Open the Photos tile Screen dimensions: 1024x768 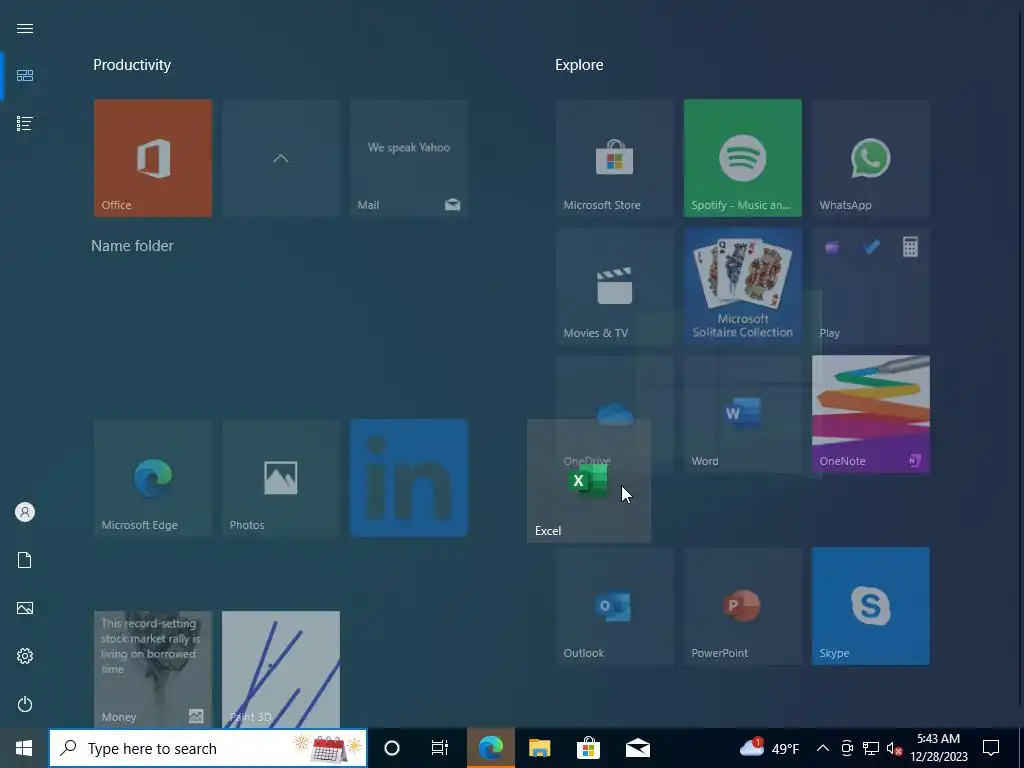(281, 477)
